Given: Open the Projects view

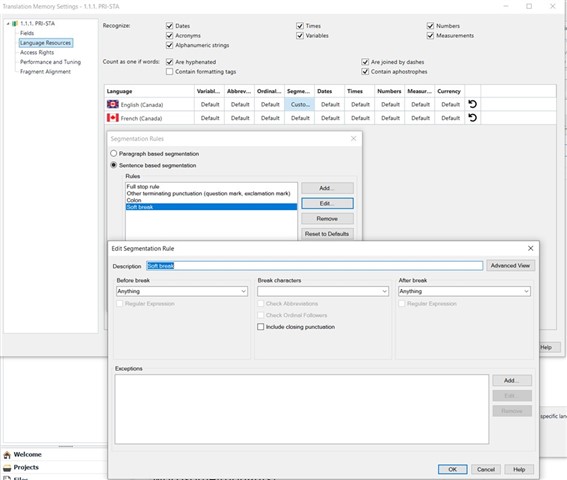Looking at the screenshot, I should (x=26, y=467).
